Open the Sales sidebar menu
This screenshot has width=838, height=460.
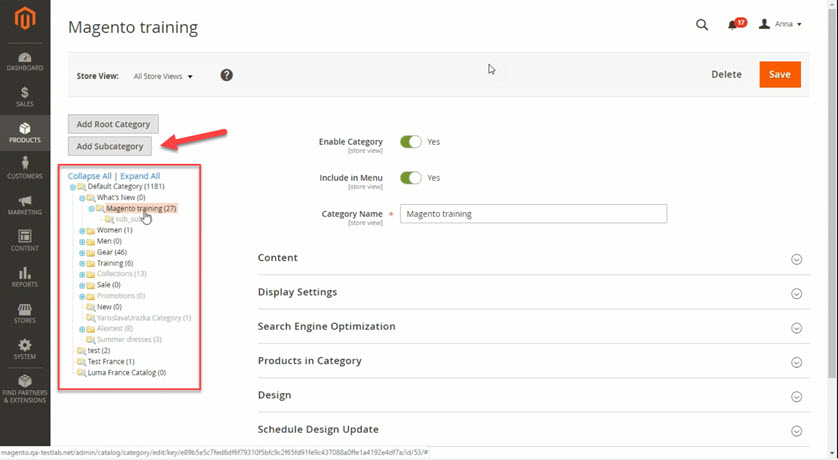[x=25, y=97]
